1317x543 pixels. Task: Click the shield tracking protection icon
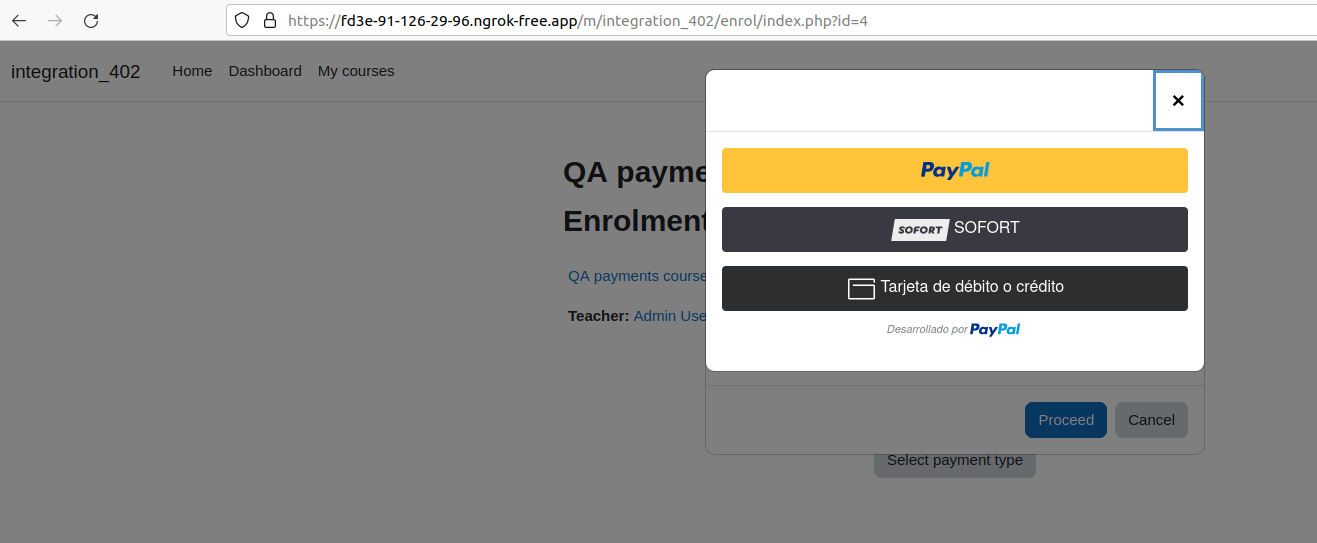coord(241,20)
